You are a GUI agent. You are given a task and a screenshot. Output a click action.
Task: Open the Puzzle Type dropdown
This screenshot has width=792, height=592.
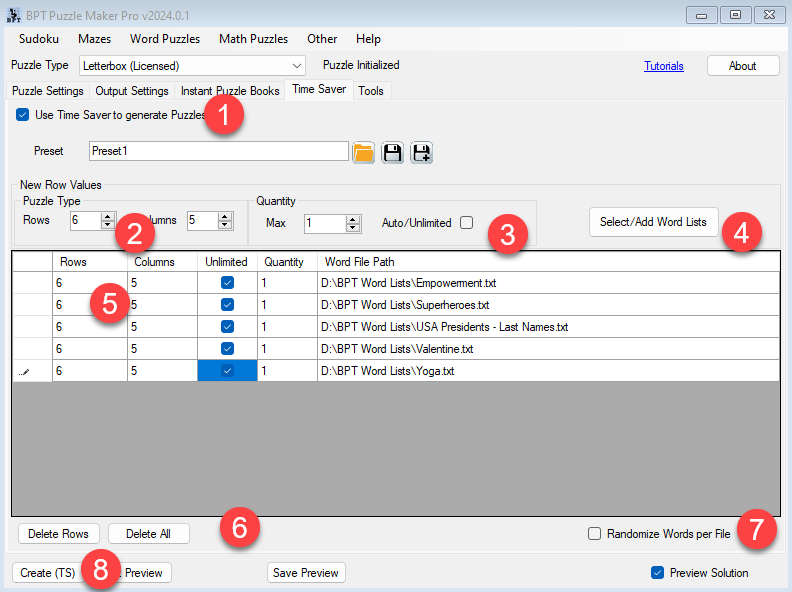click(296, 66)
